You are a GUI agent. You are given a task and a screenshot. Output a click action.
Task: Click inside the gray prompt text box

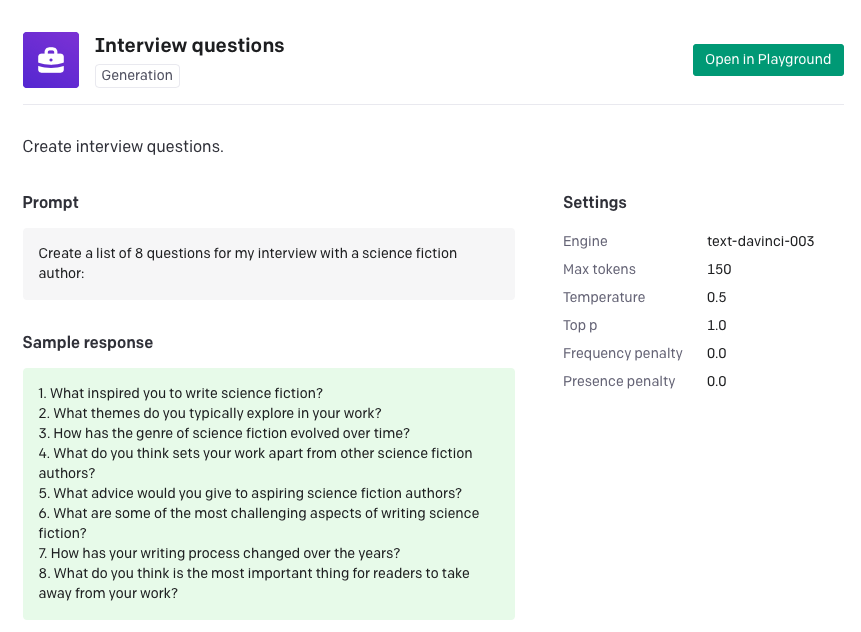[x=268, y=263]
